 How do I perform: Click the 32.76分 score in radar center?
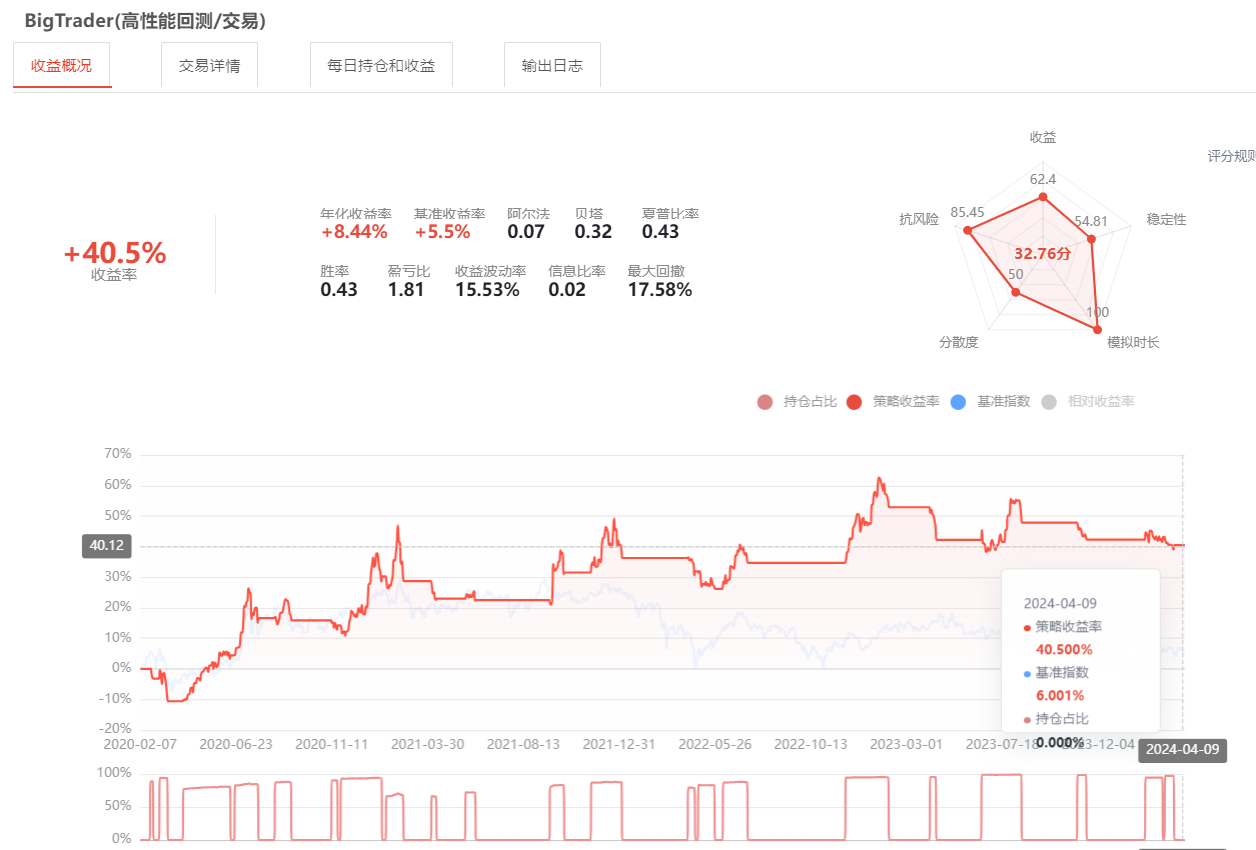point(1042,254)
